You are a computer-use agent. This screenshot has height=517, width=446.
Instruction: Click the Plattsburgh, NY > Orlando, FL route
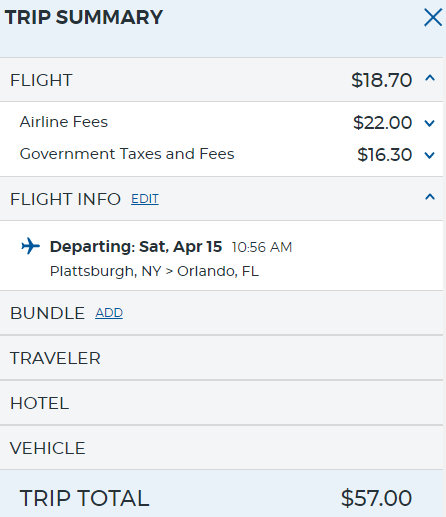point(154,271)
